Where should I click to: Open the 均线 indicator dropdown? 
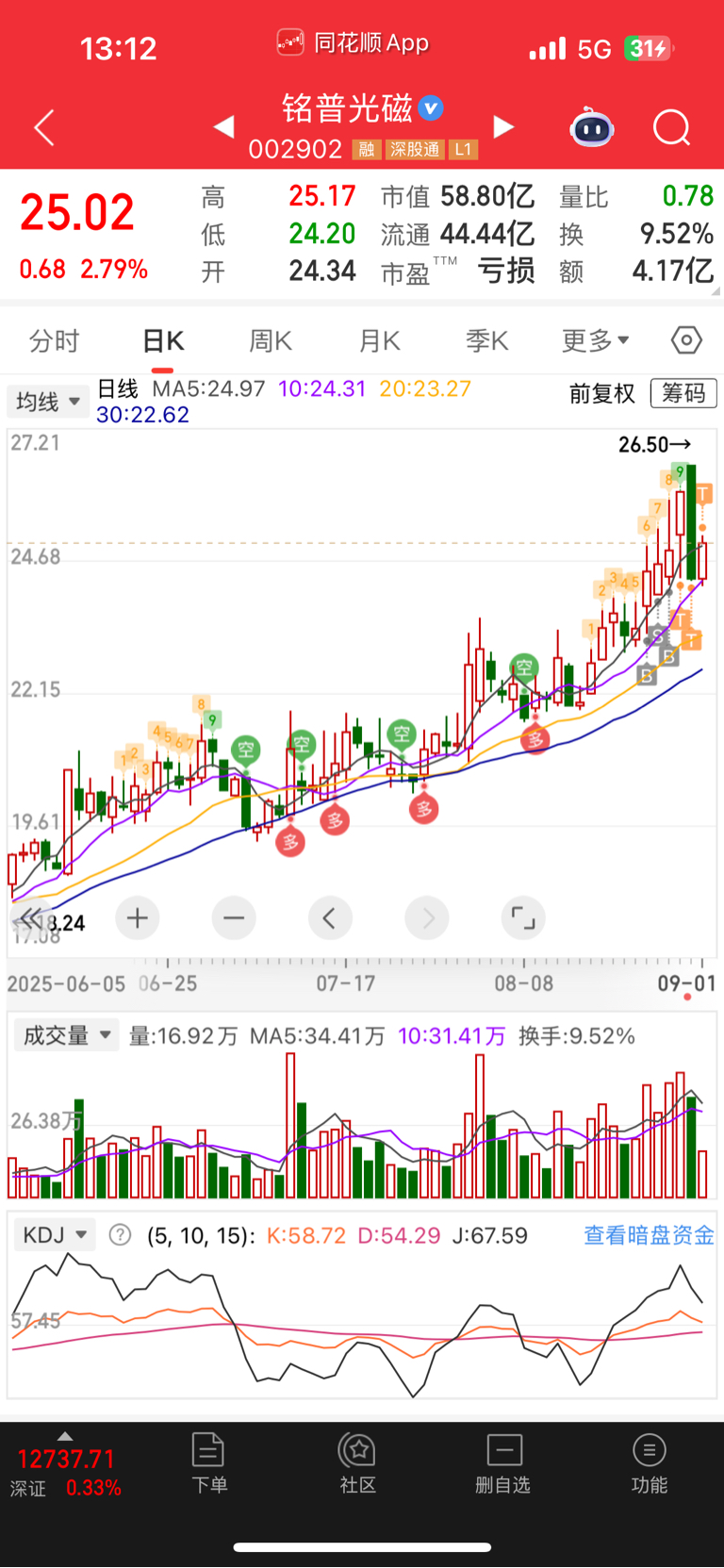click(48, 402)
